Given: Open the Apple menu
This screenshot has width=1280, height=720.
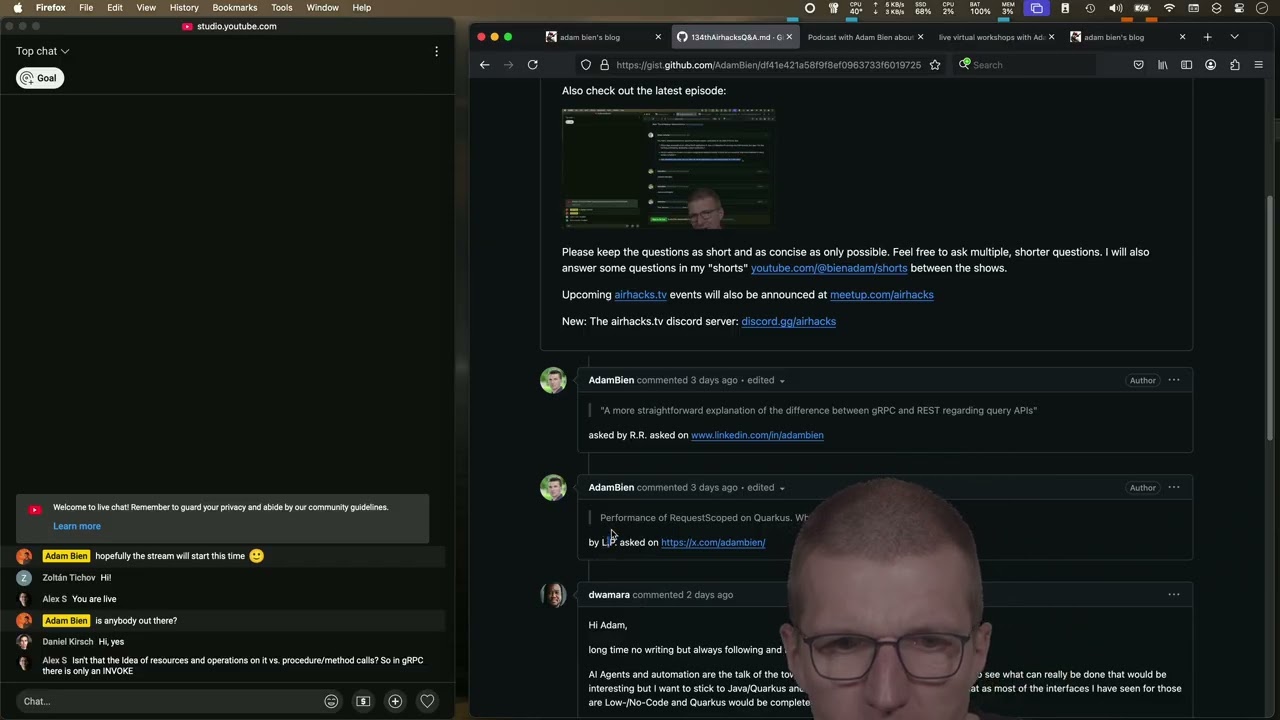Looking at the screenshot, I should [17, 8].
